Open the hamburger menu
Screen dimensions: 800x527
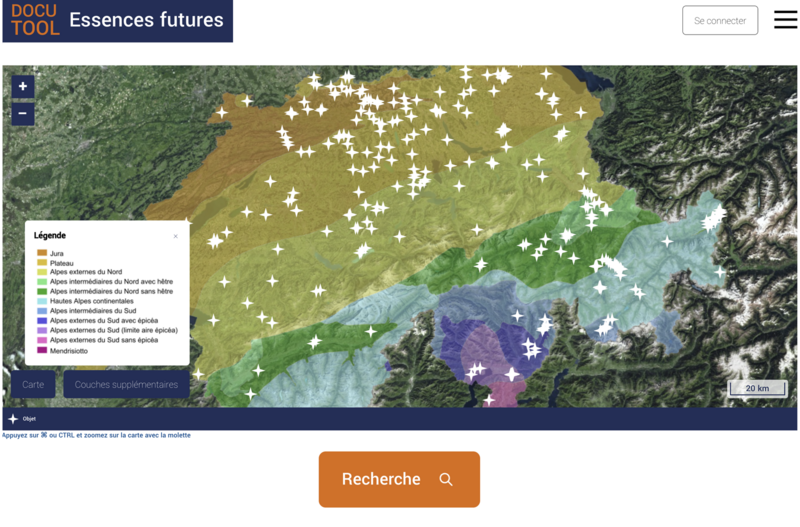tap(785, 20)
